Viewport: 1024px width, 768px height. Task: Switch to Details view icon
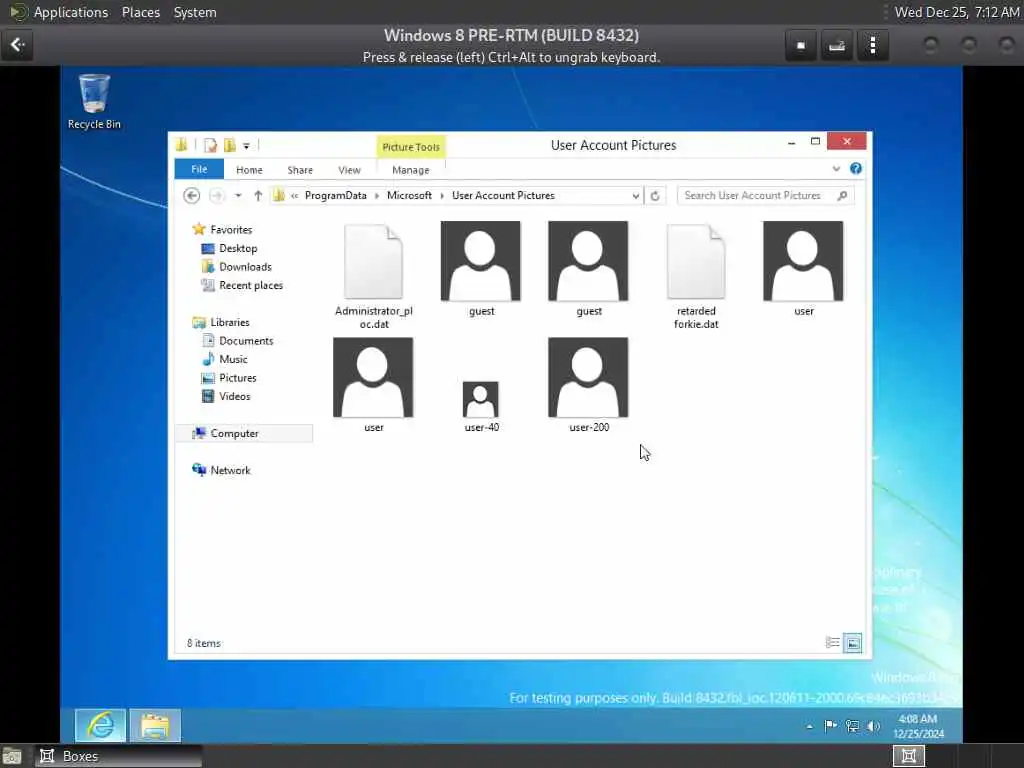click(833, 643)
